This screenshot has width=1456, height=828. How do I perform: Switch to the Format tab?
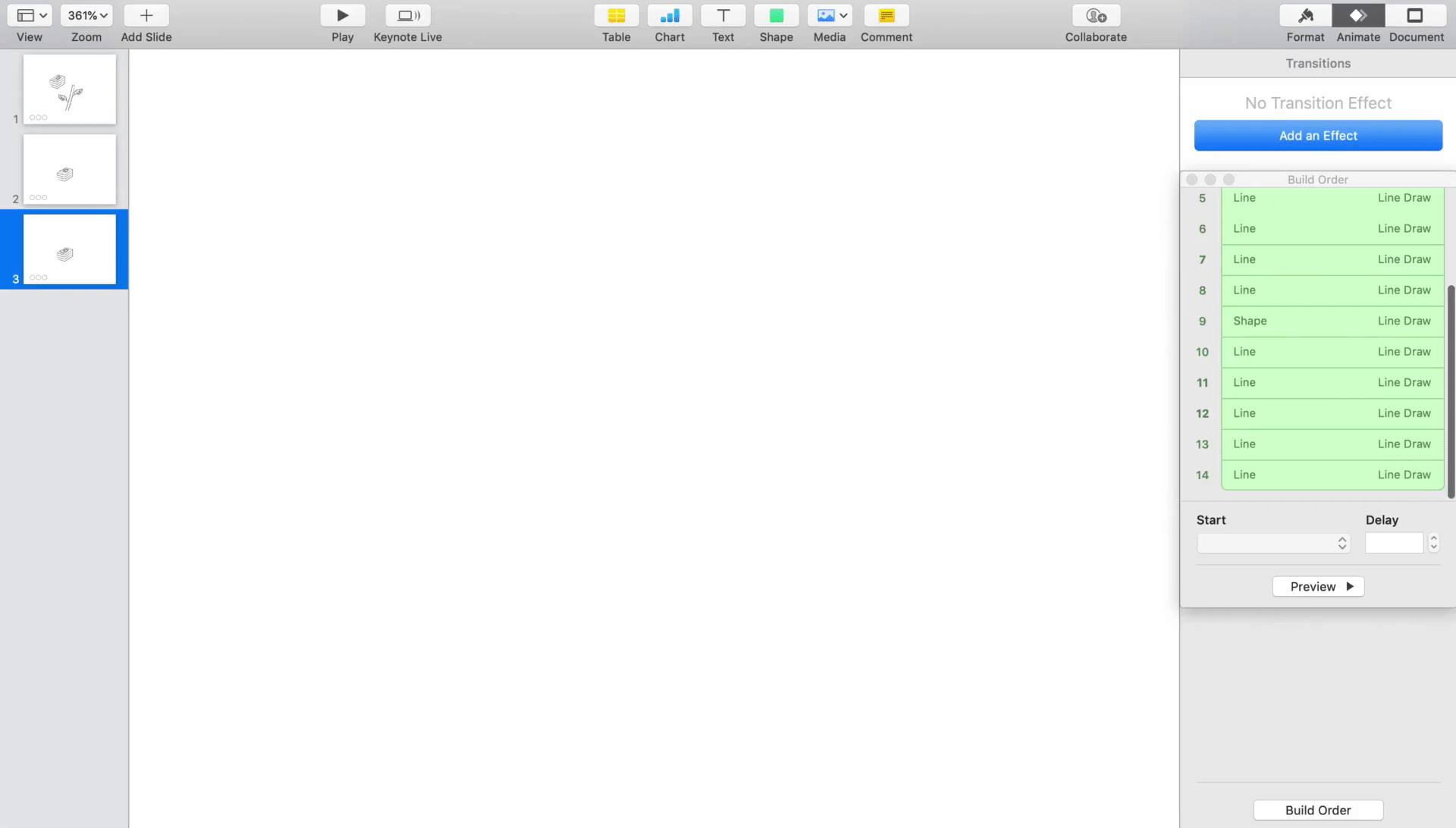tap(1305, 16)
